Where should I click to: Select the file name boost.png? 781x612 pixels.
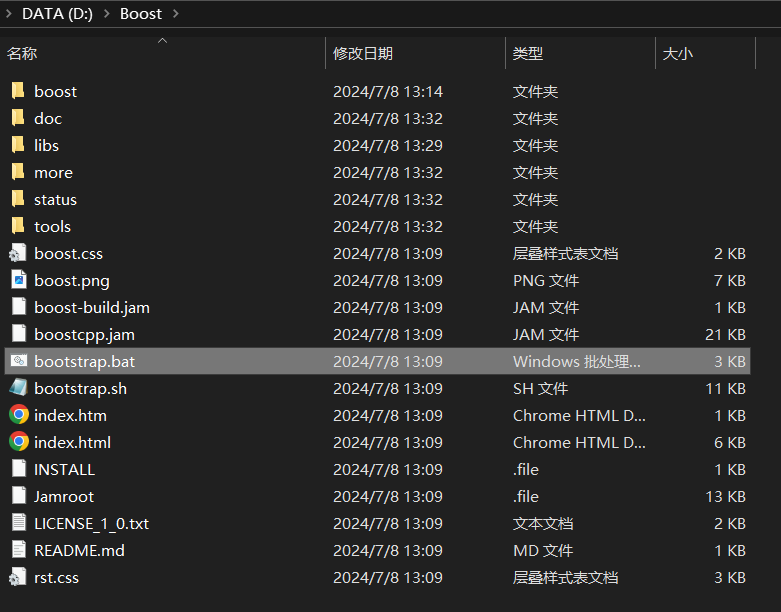coord(72,281)
